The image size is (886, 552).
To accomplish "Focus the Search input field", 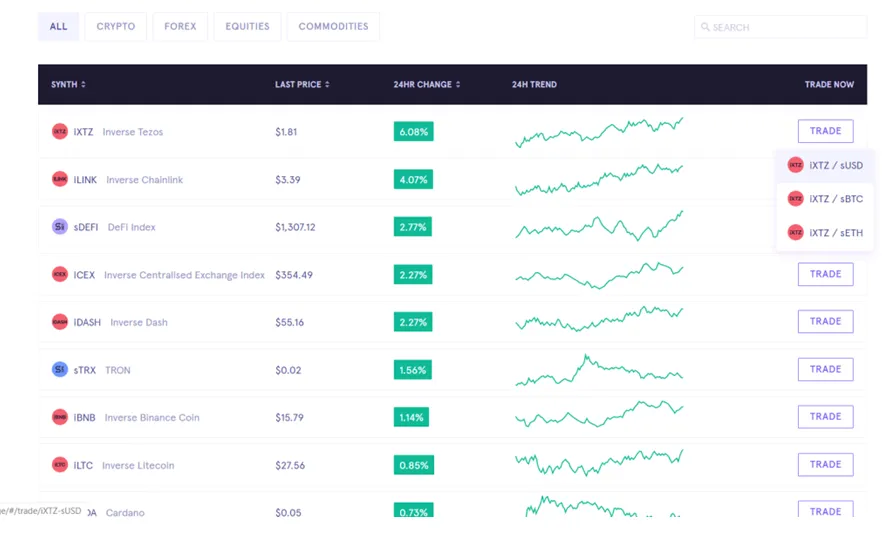I will [780, 27].
